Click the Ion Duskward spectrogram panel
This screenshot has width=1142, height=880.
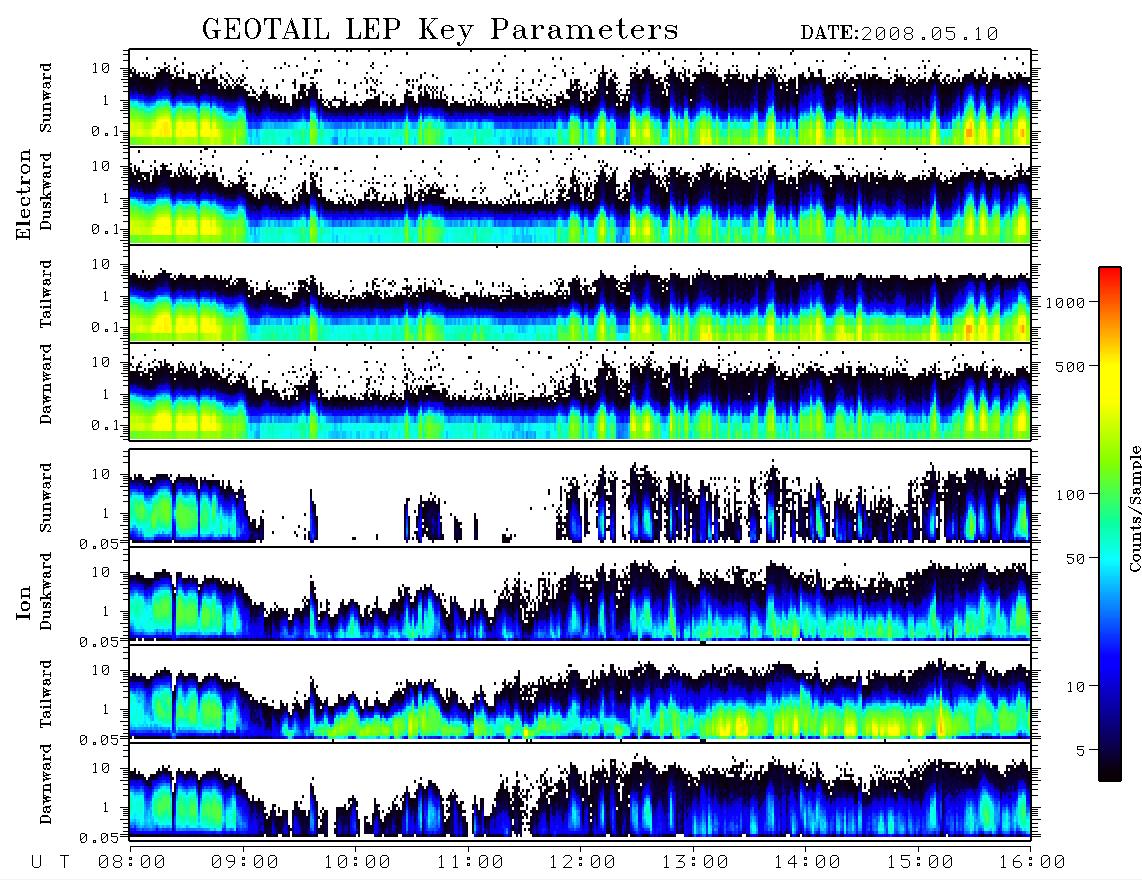click(x=580, y=594)
